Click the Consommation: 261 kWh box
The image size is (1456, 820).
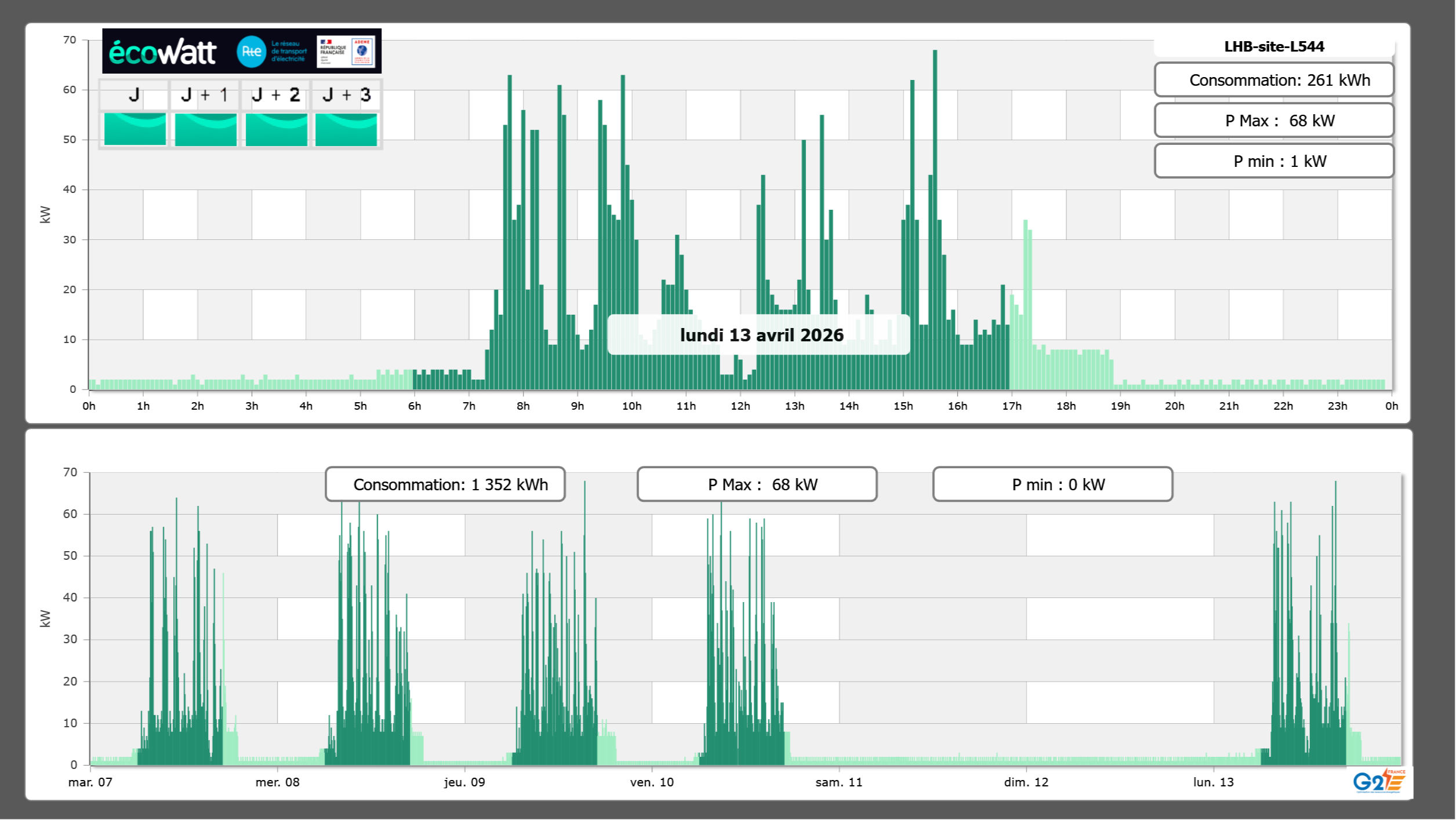pyautogui.click(x=1273, y=80)
